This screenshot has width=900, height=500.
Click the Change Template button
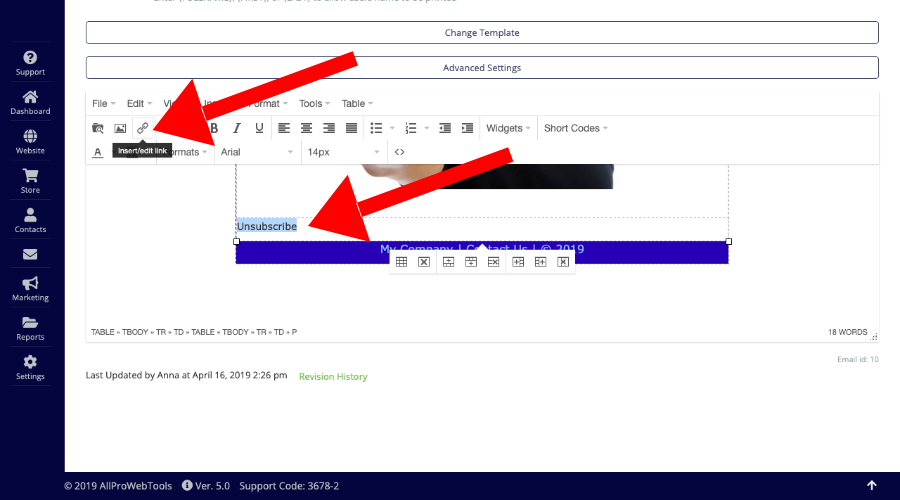point(482,33)
